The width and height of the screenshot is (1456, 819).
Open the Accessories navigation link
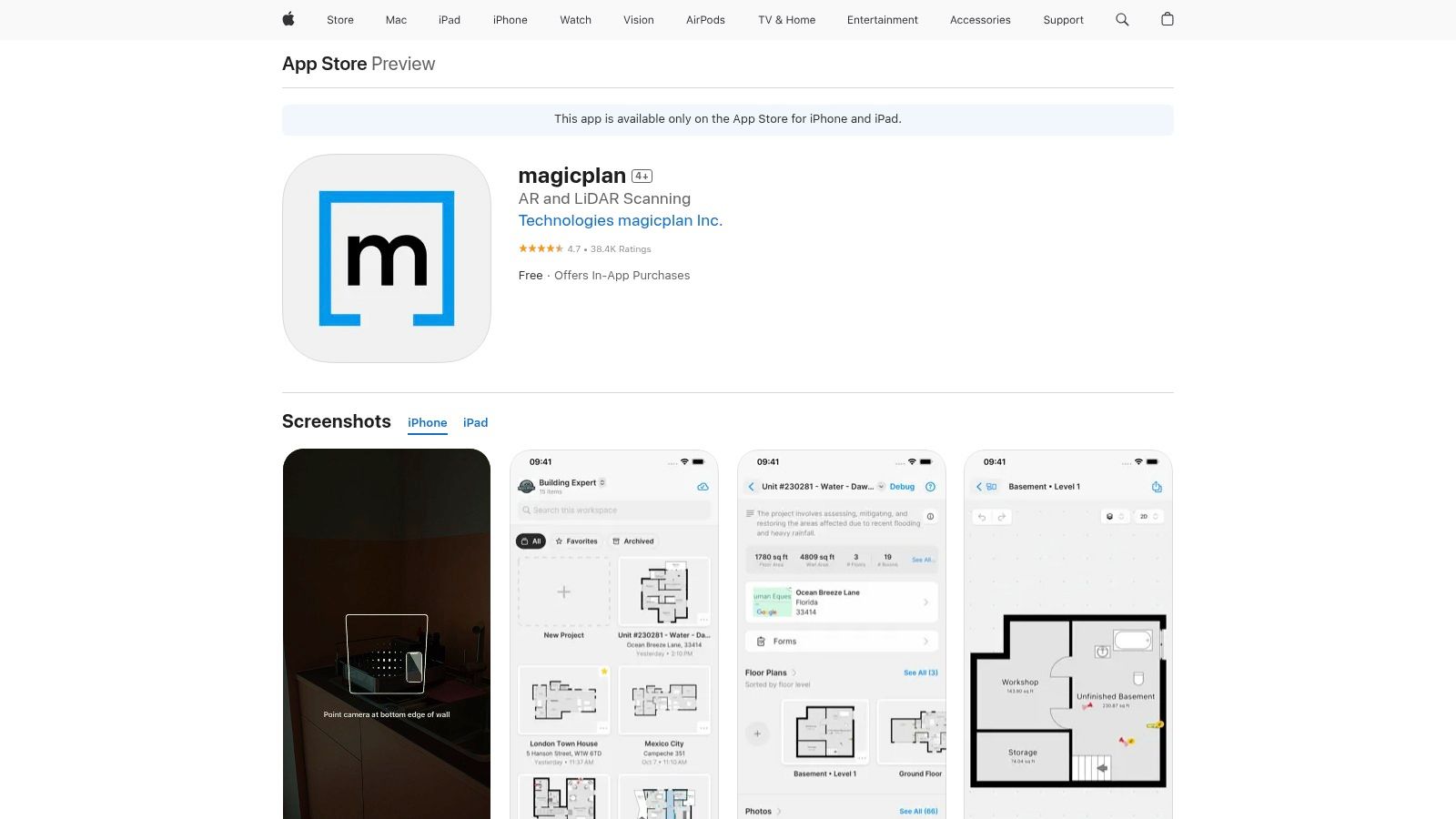(x=980, y=19)
